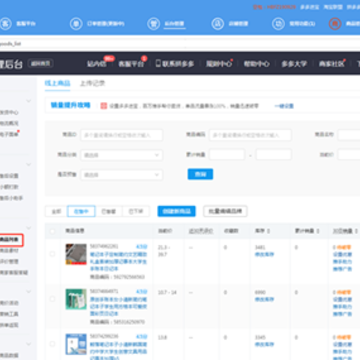Click 修改库存 under stock 3481
The width and height of the screenshot is (360, 360).
coord(264,254)
